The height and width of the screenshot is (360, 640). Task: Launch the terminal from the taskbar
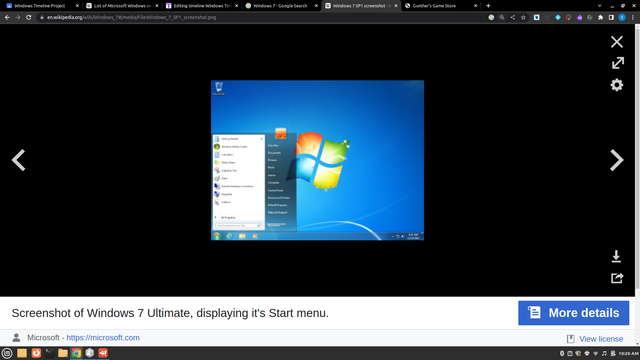(49, 353)
